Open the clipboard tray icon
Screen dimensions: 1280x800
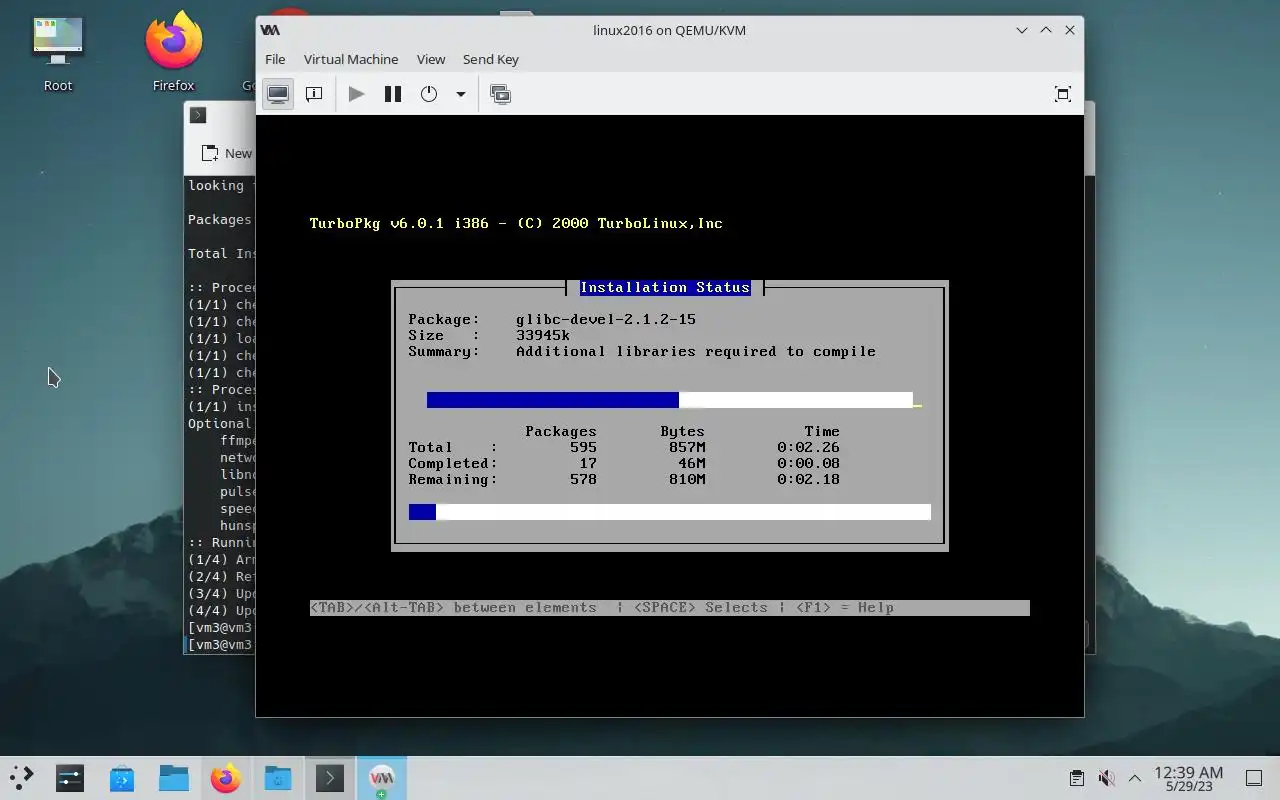pyautogui.click(x=1077, y=777)
